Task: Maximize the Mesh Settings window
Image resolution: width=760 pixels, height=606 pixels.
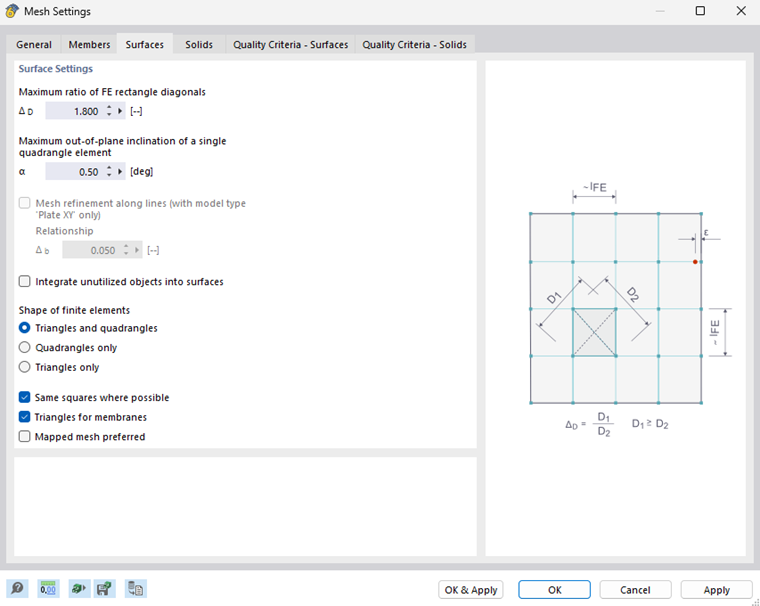Action: (x=700, y=11)
